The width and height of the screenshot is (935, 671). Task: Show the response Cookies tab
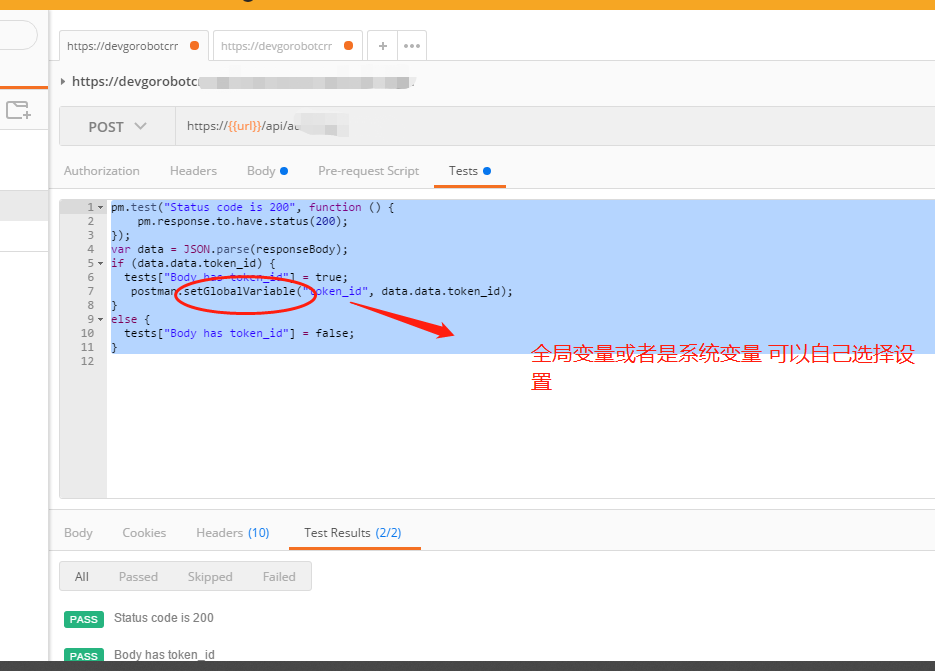tap(144, 533)
